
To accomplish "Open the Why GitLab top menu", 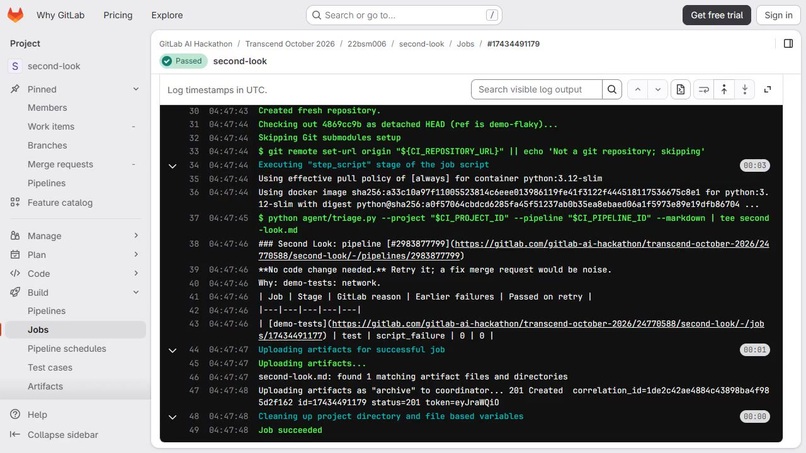I will coord(60,15).
